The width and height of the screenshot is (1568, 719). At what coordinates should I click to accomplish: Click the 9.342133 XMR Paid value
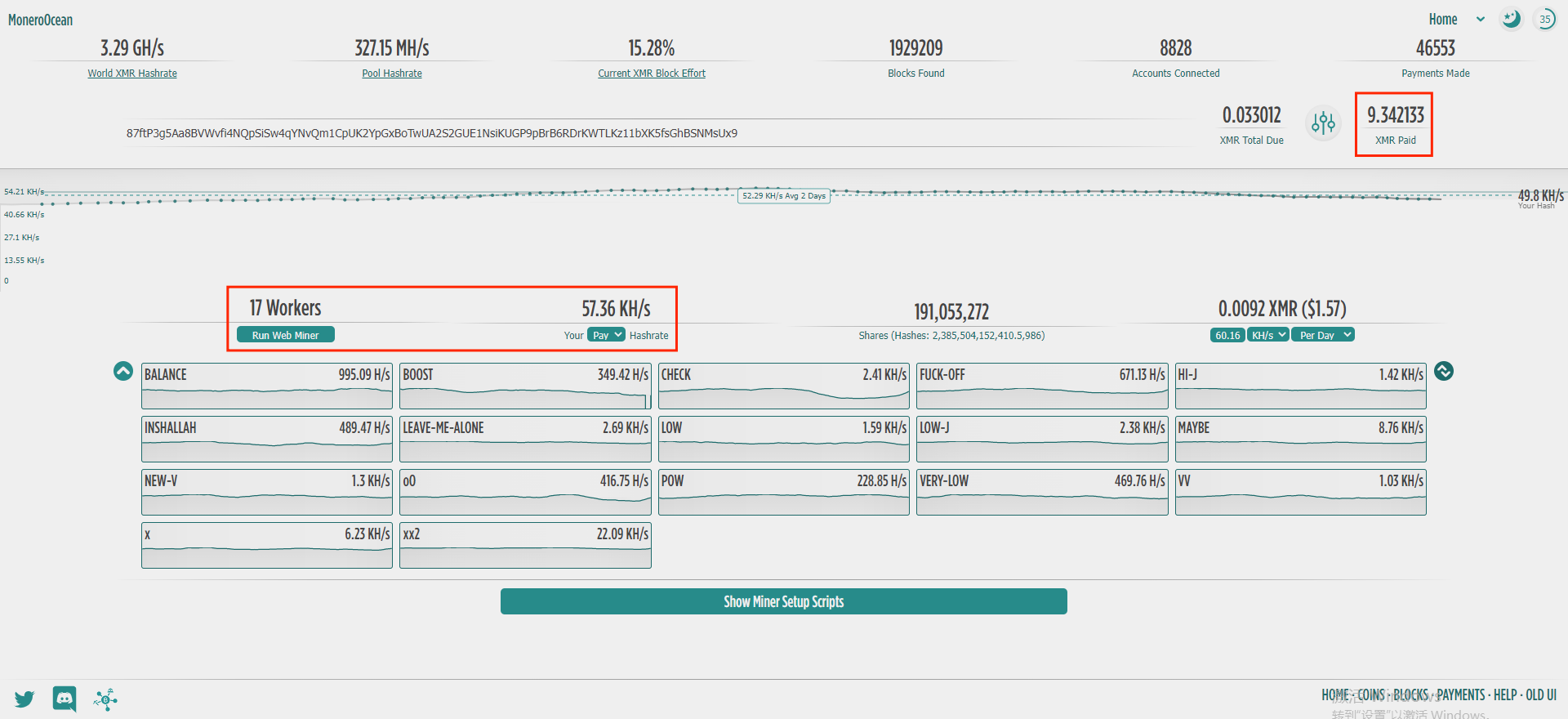pos(1396,115)
